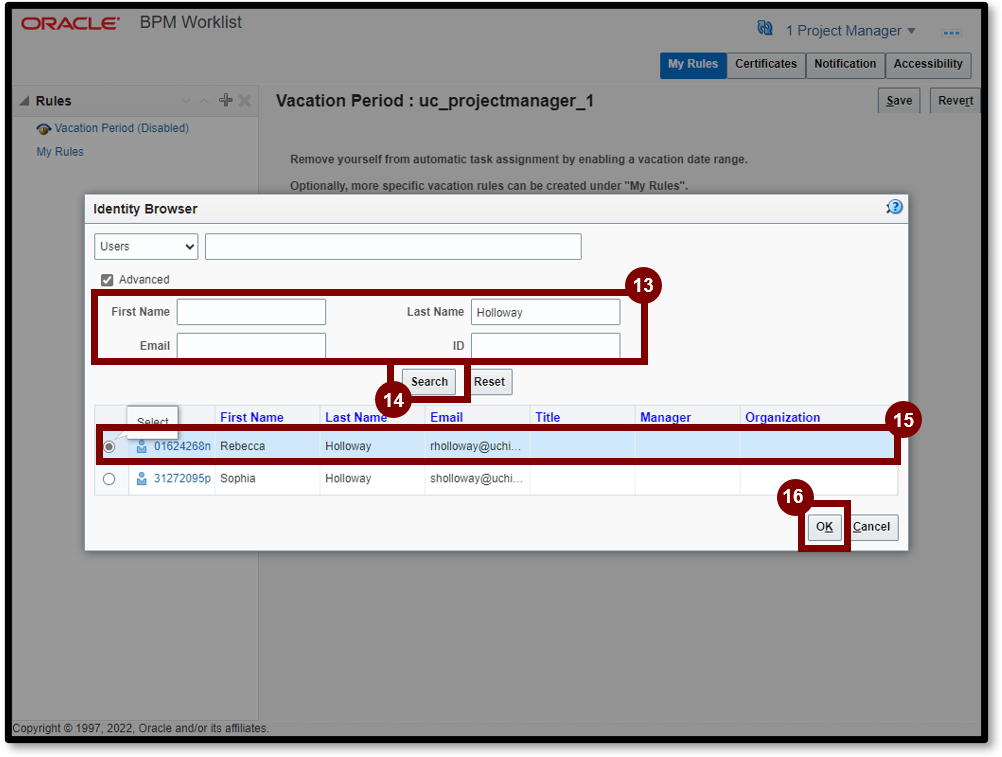Click the Reset button

point(489,382)
